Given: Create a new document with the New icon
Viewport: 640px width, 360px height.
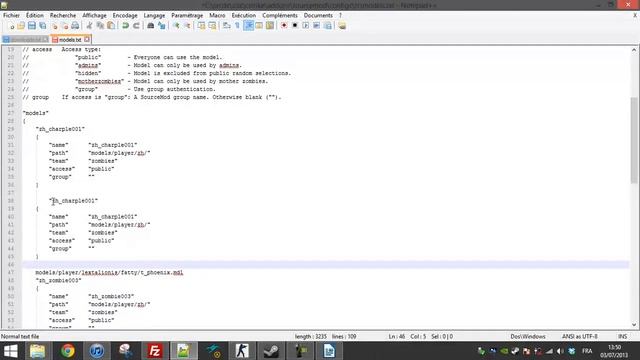Looking at the screenshot, I should pos(11,26).
